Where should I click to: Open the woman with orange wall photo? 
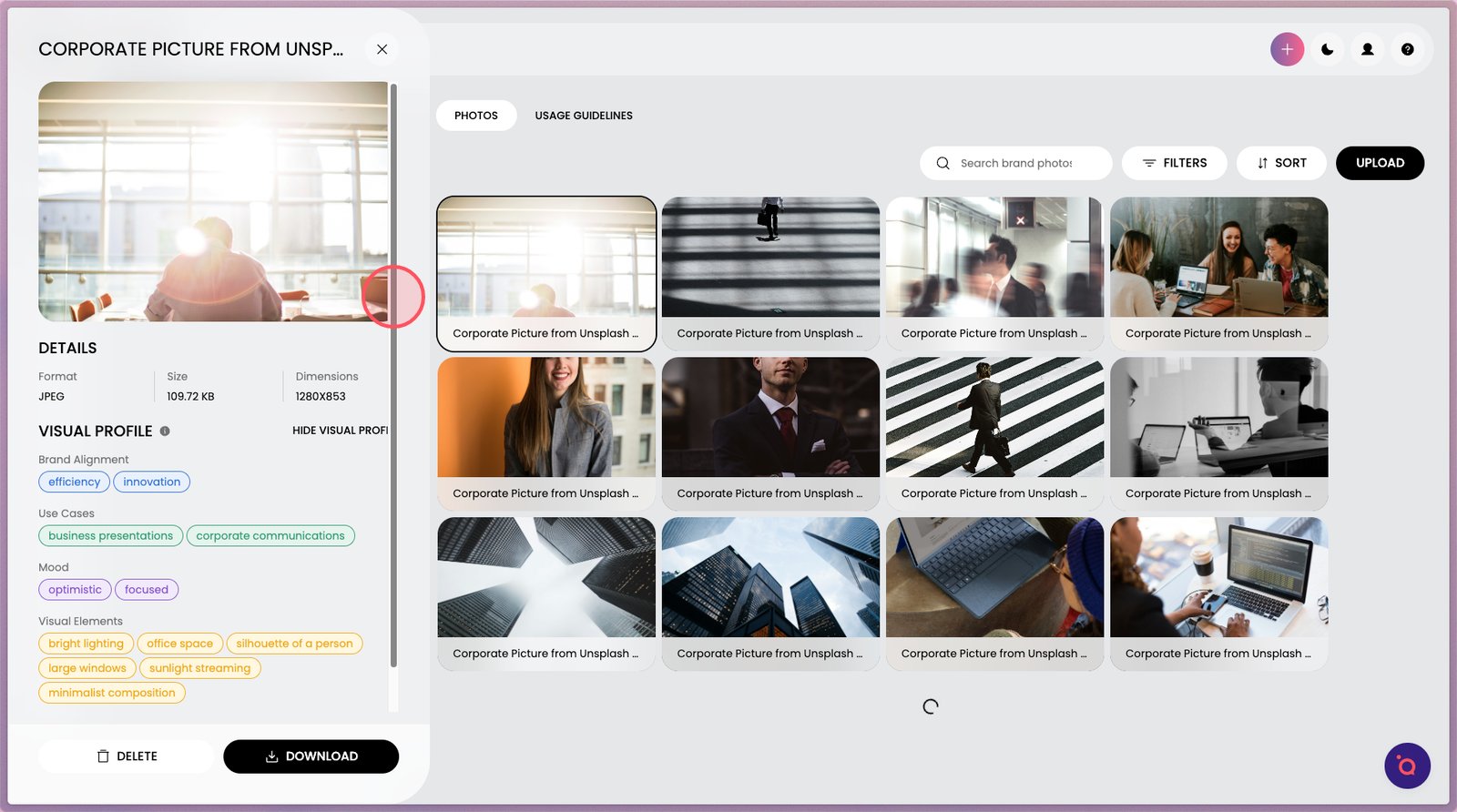[545, 418]
